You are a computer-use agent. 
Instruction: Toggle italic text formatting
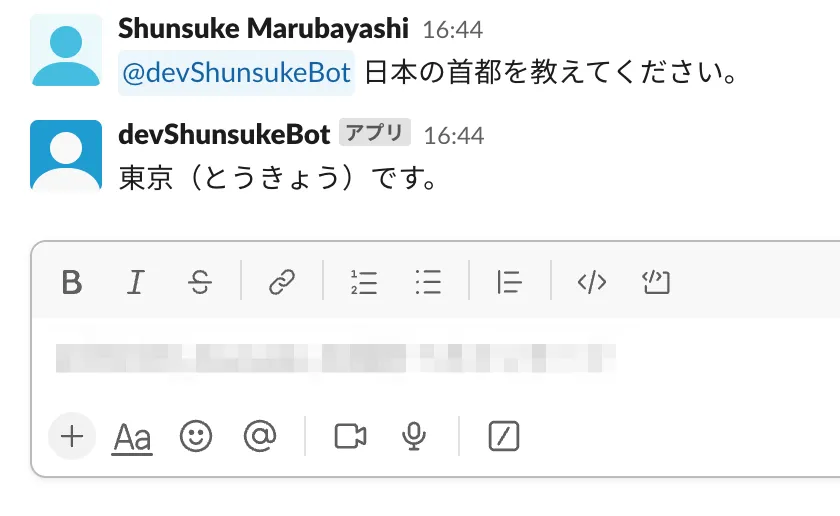click(135, 283)
